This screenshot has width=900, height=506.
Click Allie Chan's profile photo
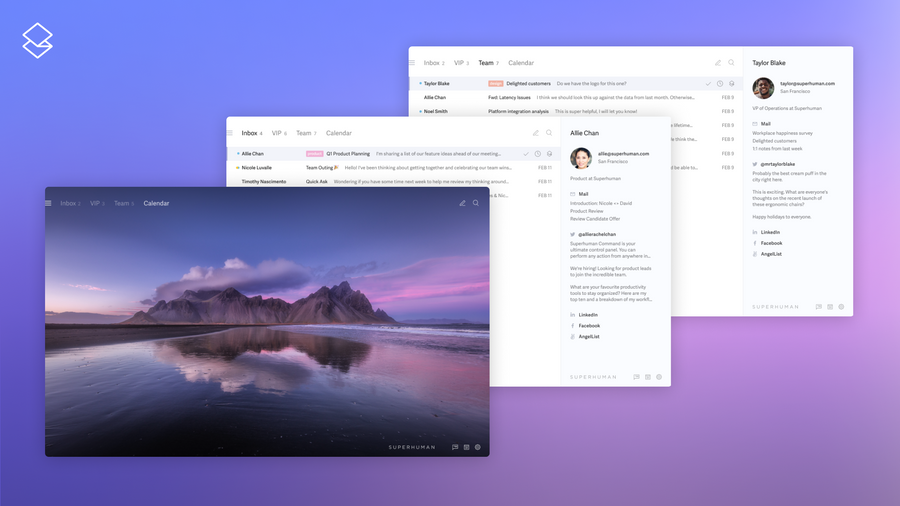coord(581,158)
